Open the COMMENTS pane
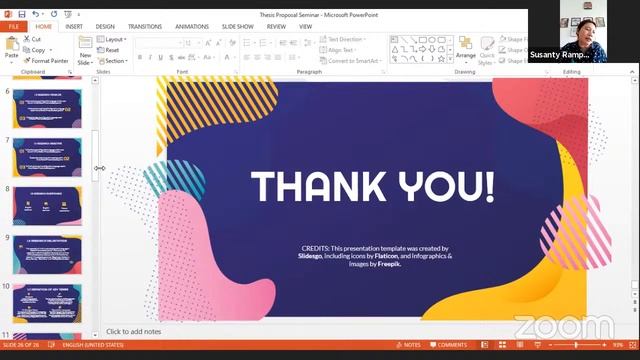The image size is (640, 360). coord(448,345)
